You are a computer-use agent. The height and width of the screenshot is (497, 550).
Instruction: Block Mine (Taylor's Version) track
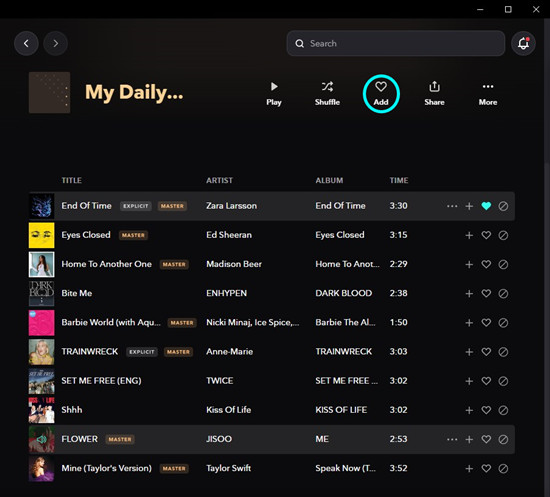503,469
